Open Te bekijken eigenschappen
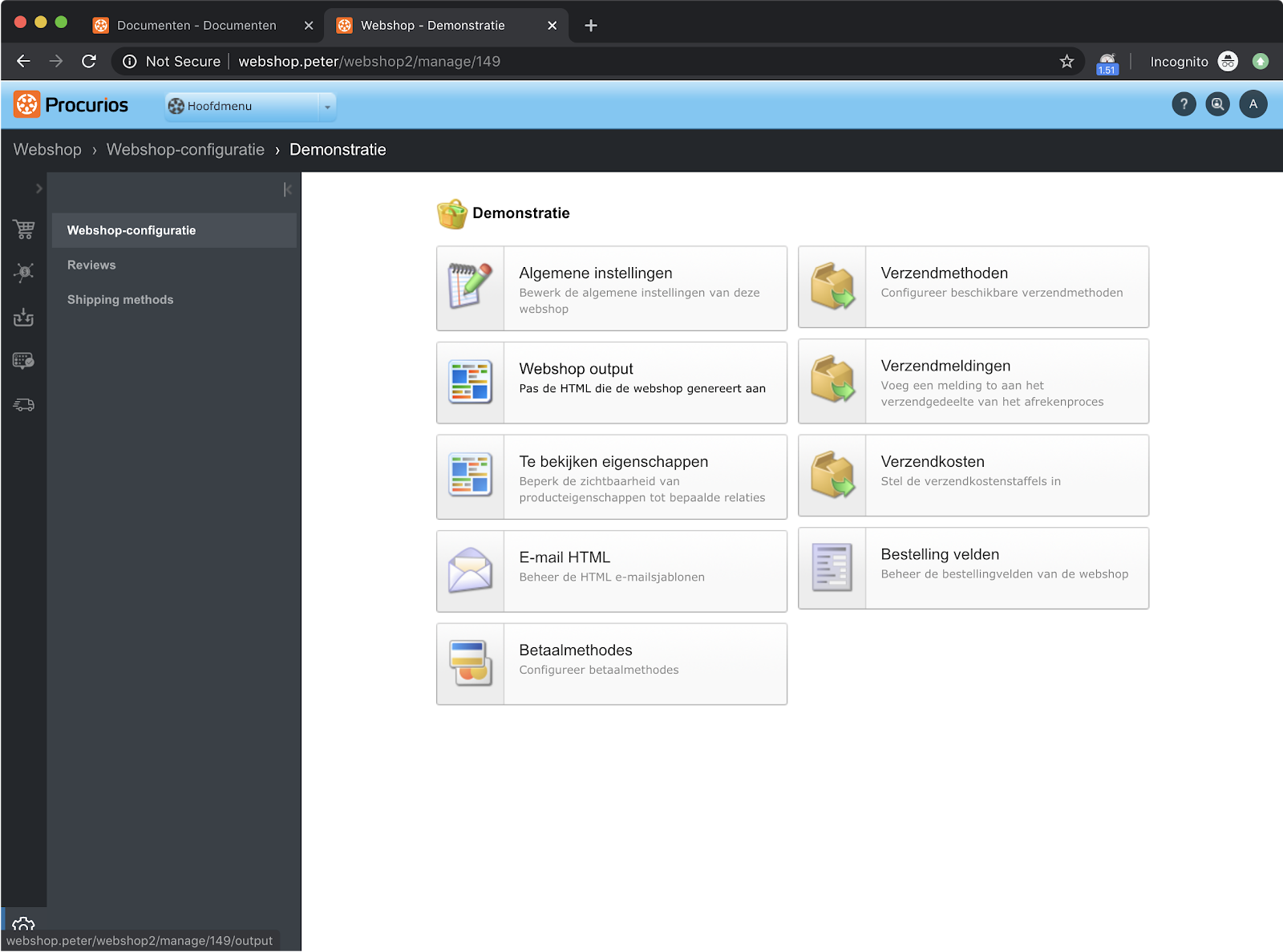Viewport: 1283px width, 952px height. [x=613, y=461]
